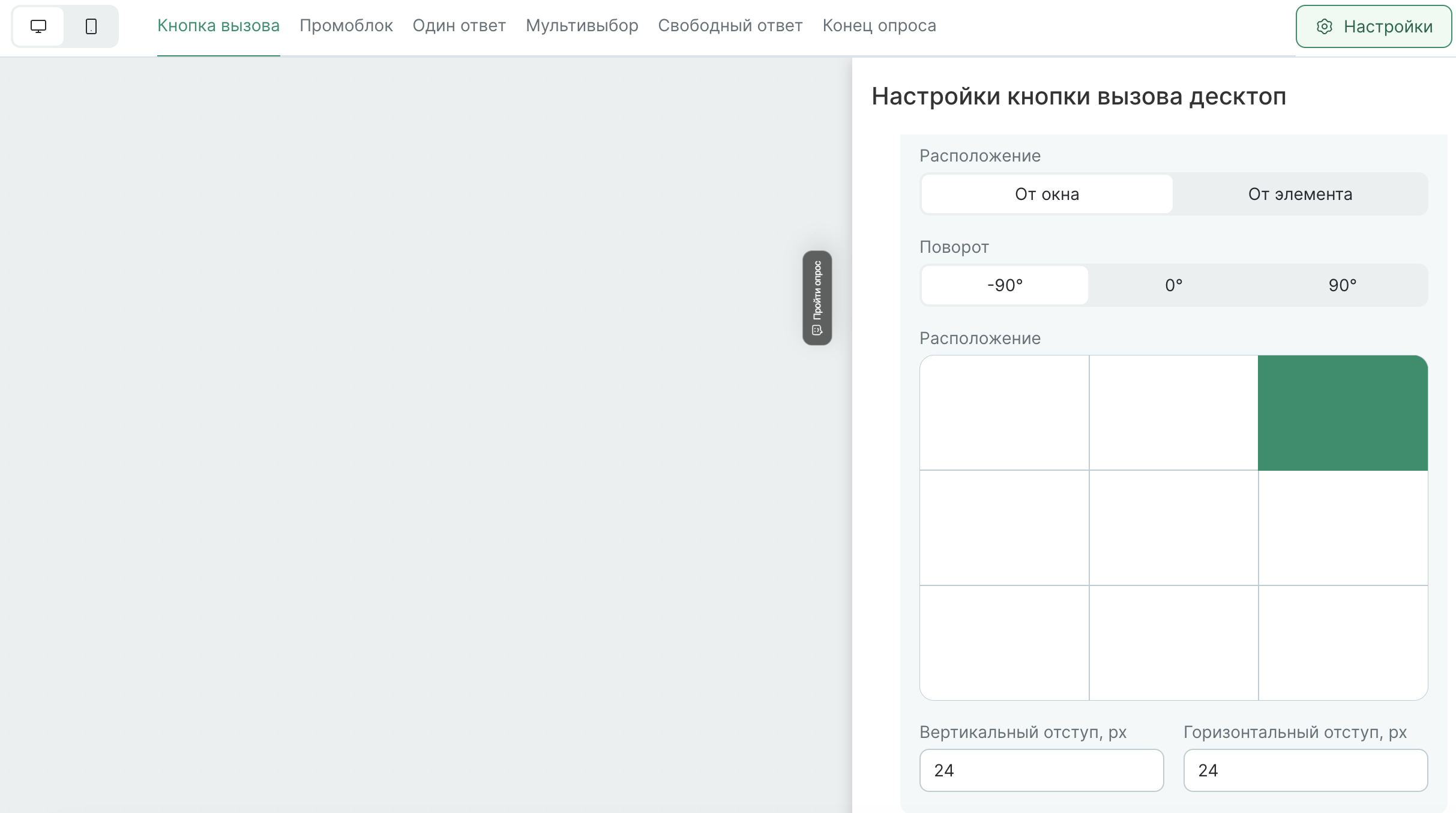Switch to desktop preview icon
This screenshot has height=813, width=1456.
coord(38,26)
